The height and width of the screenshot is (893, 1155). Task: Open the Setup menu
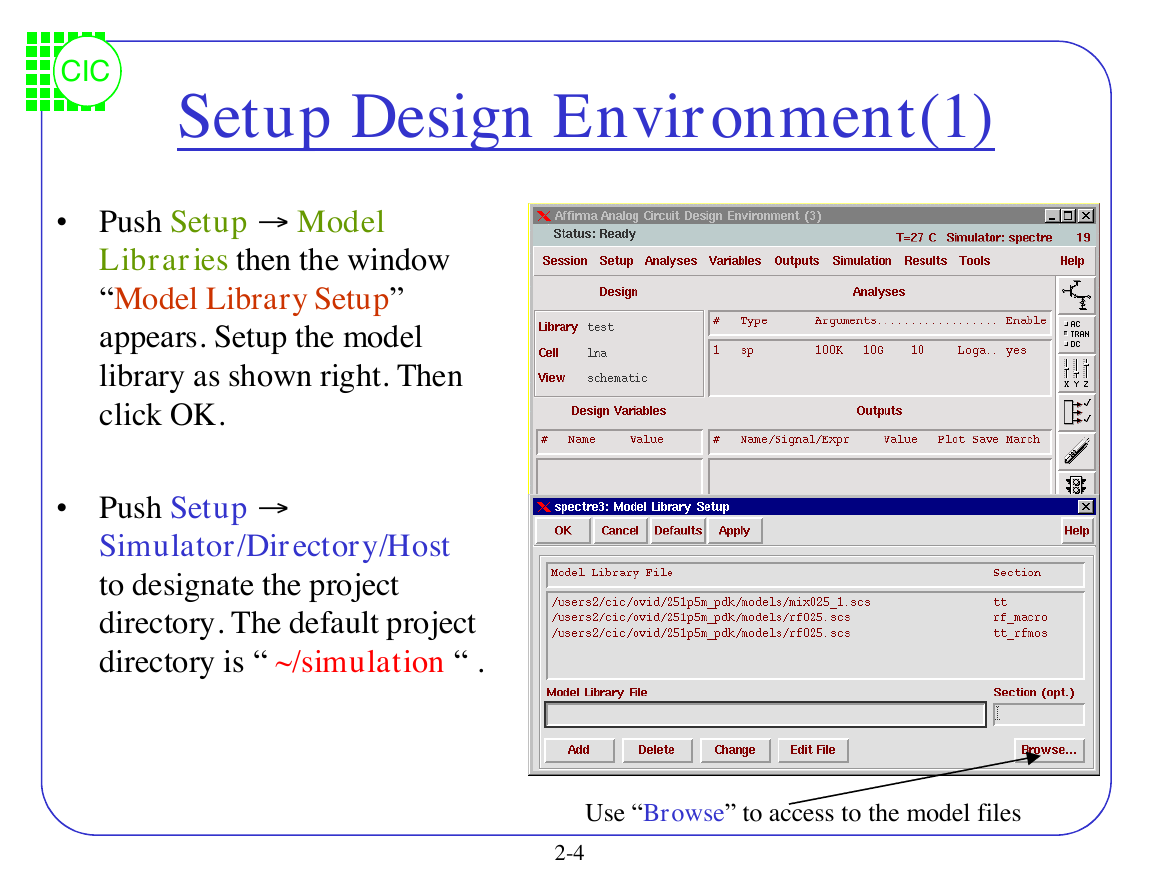617,261
